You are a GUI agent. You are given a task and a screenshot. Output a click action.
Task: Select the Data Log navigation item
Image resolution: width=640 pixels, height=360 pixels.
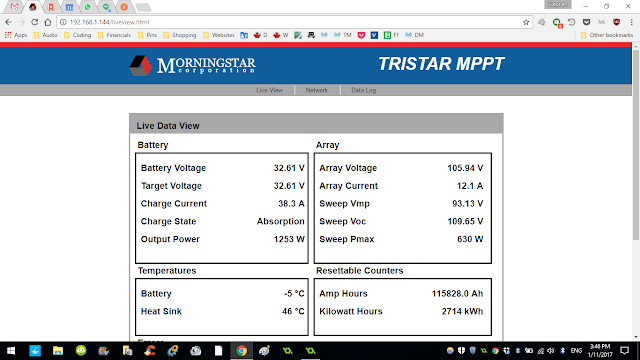point(364,90)
